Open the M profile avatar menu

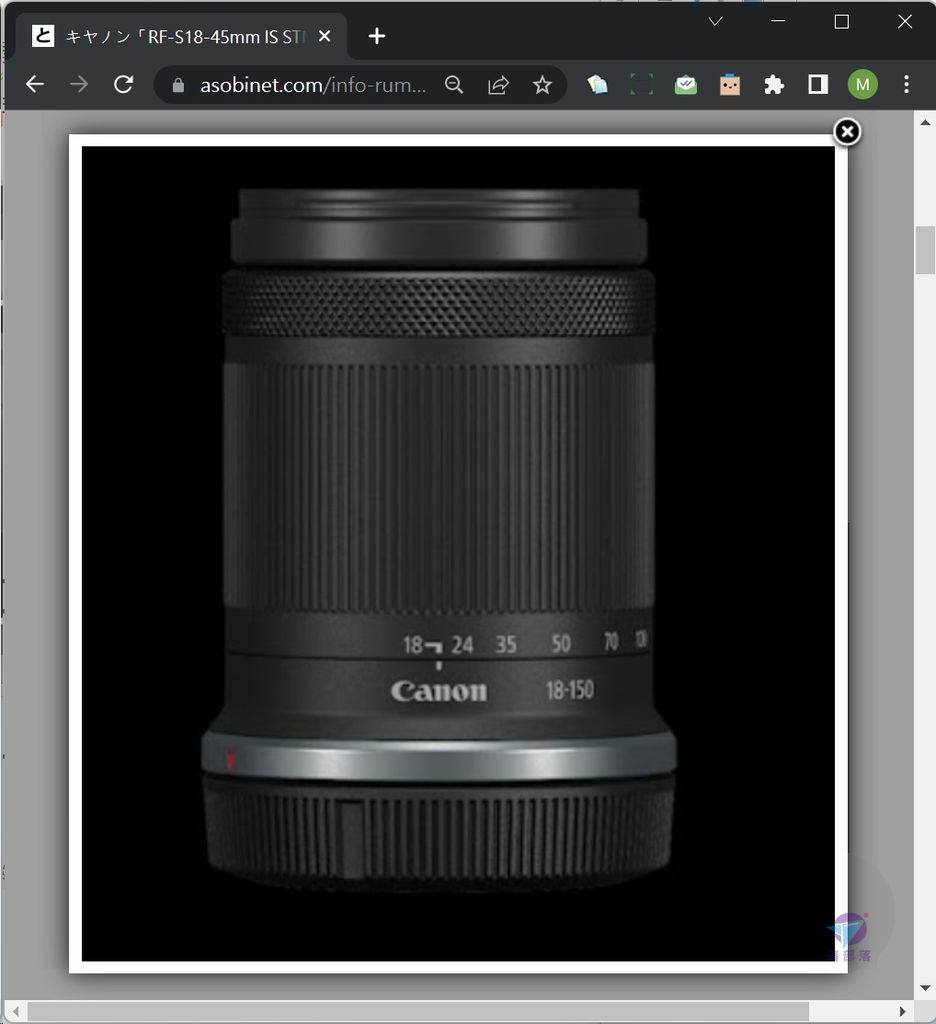tap(862, 84)
